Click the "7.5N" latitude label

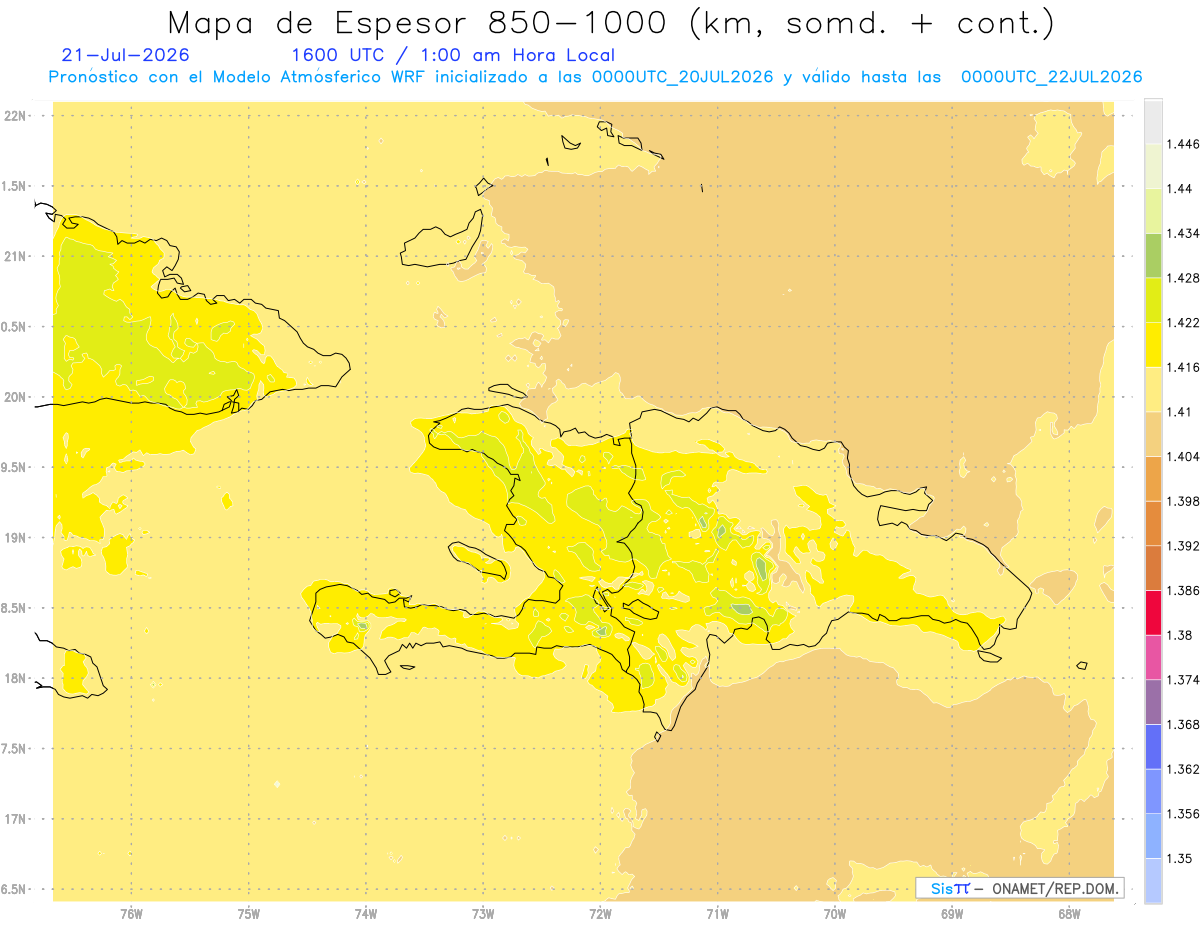tap(14, 748)
